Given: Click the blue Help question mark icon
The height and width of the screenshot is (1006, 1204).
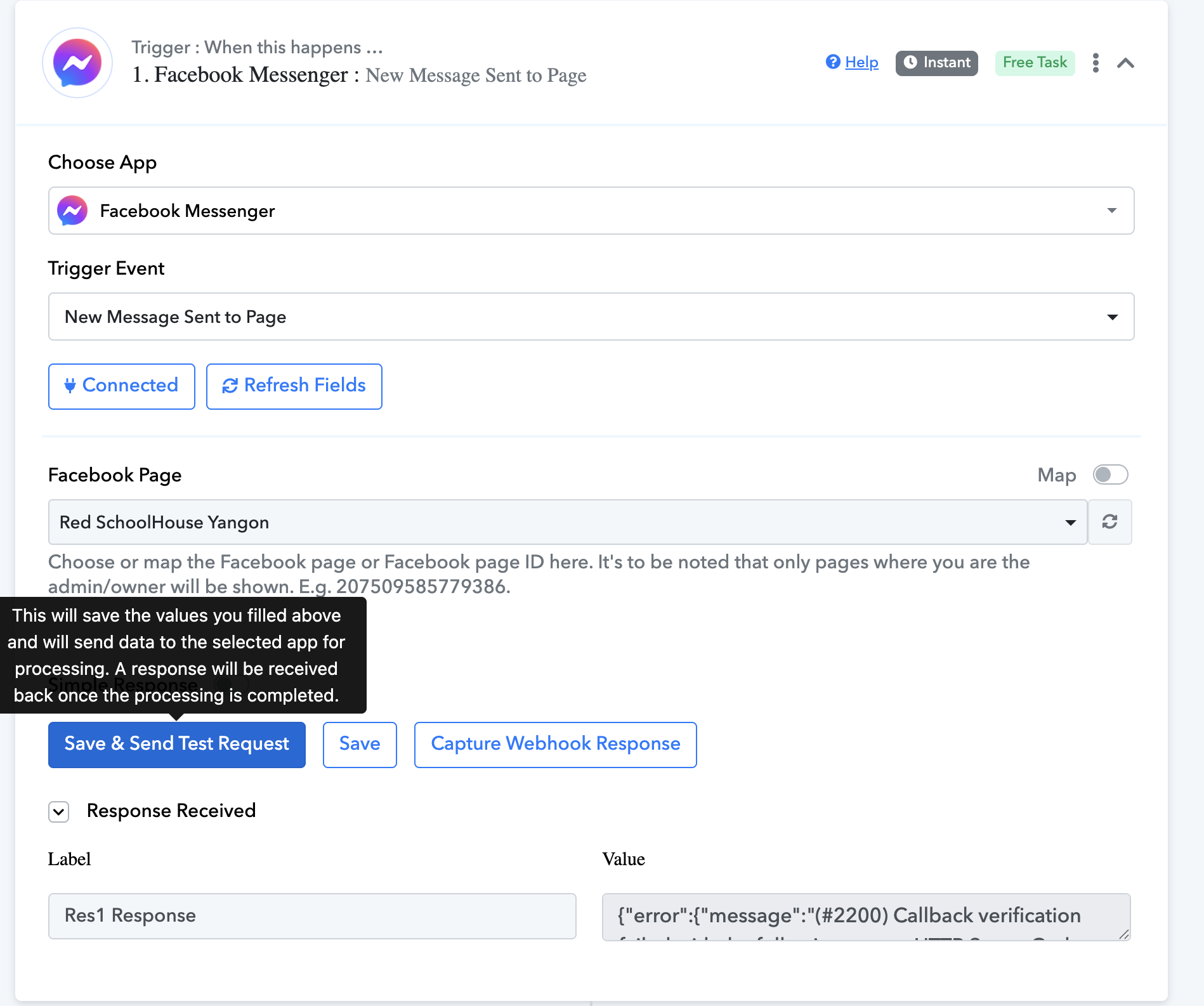Looking at the screenshot, I should (832, 62).
